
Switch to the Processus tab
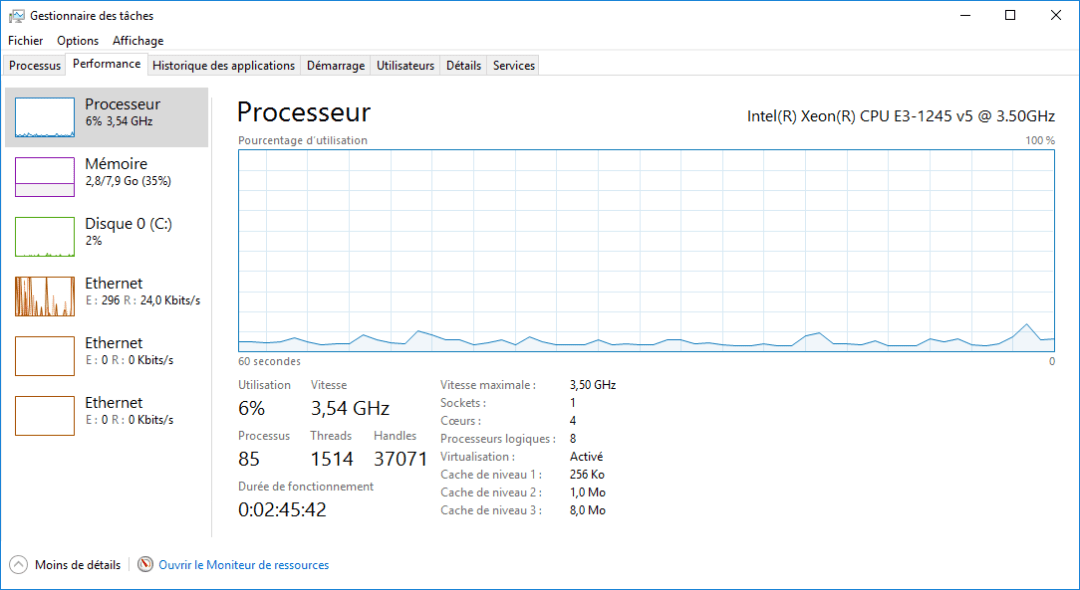click(35, 66)
